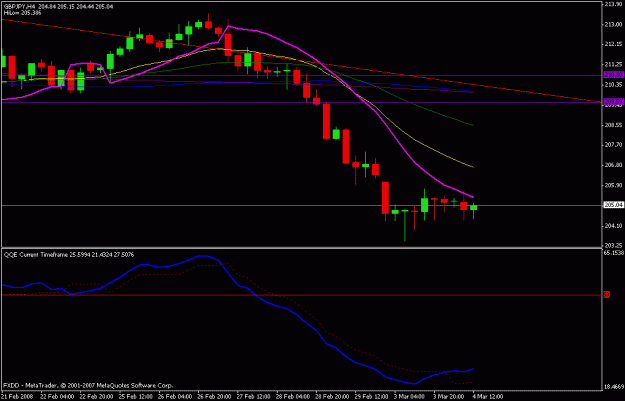
Task: Click the 28 Feb 20:00 time label
Action: (332, 397)
